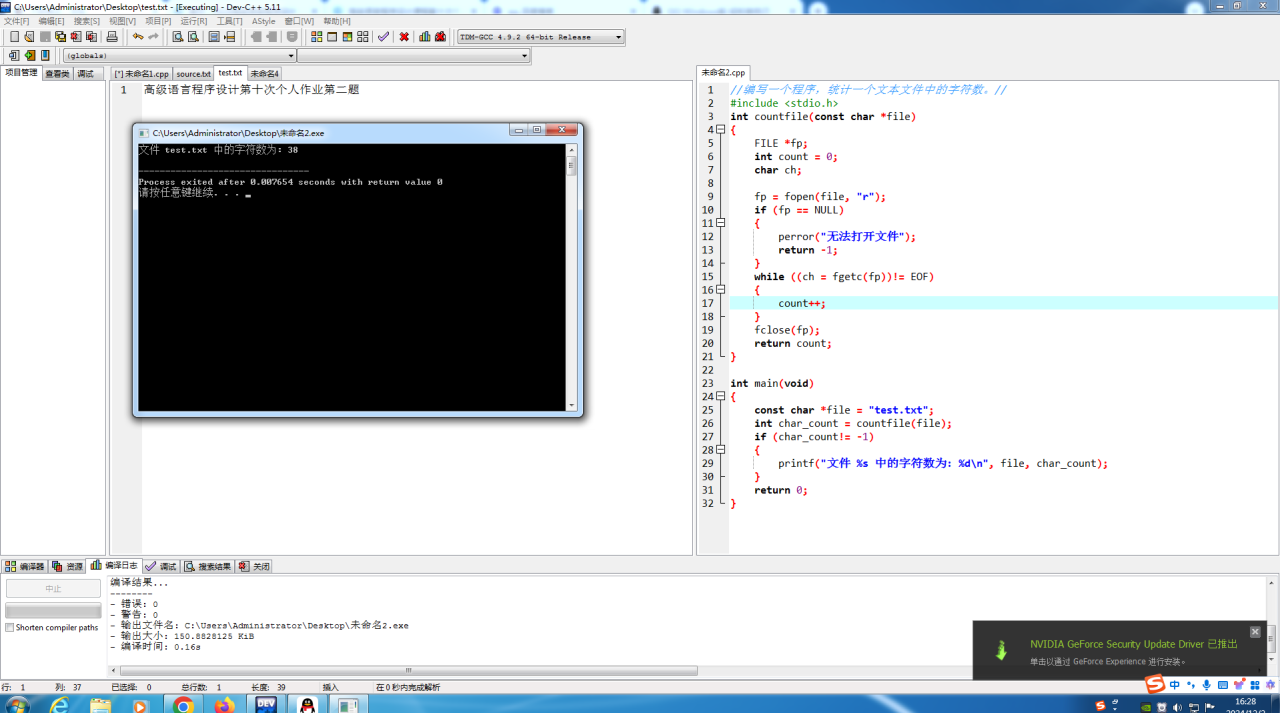The height and width of the screenshot is (713, 1280).
Task: Switch to the source.txt editor tab
Action: click(193, 74)
